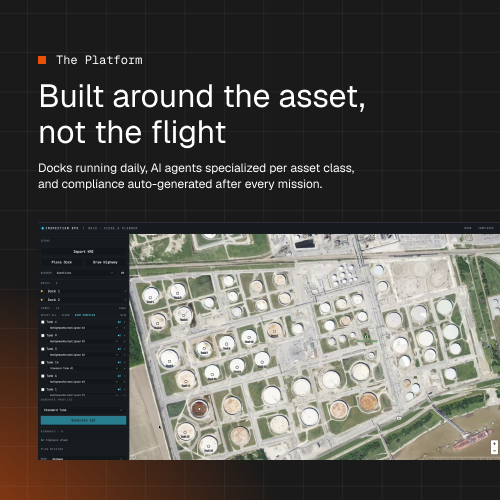
Task: Click the map zoom out minus button
Action: 494,451
